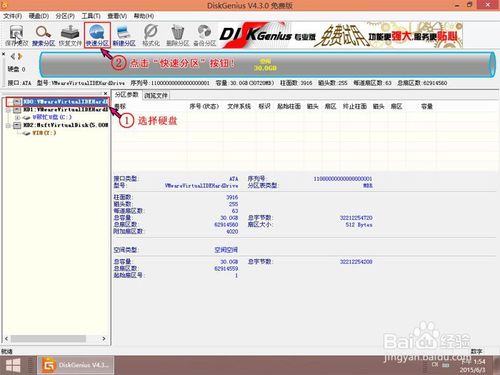Screen dimensions: 500x375
Task: Open the 硬盘(D) menu
Action: tap(39, 16)
